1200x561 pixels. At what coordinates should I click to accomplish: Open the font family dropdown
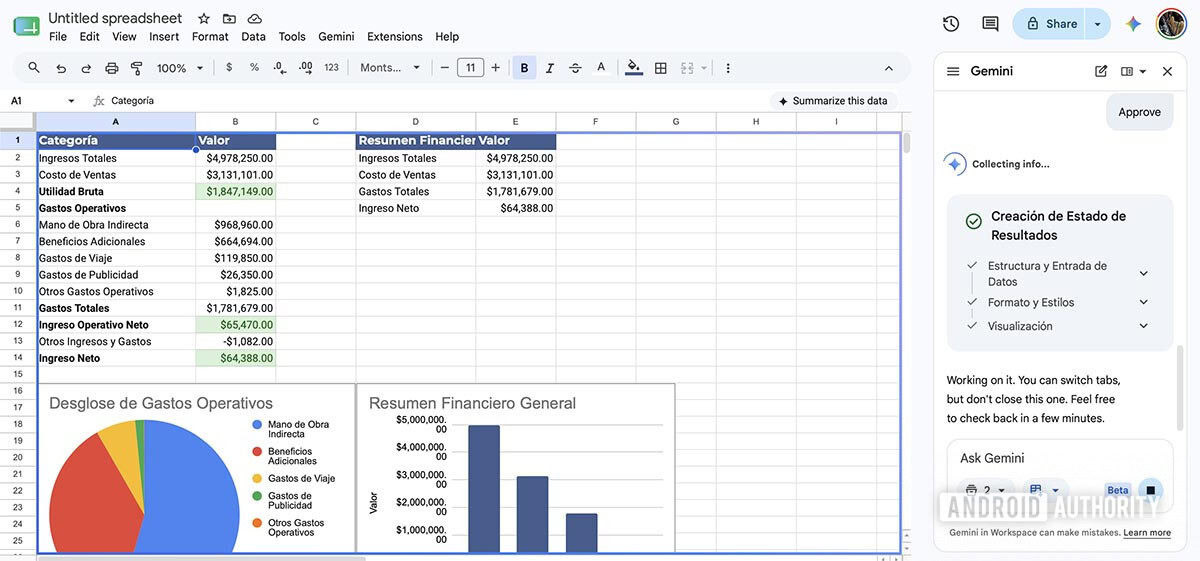pyautogui.click(x=391, y=68)
